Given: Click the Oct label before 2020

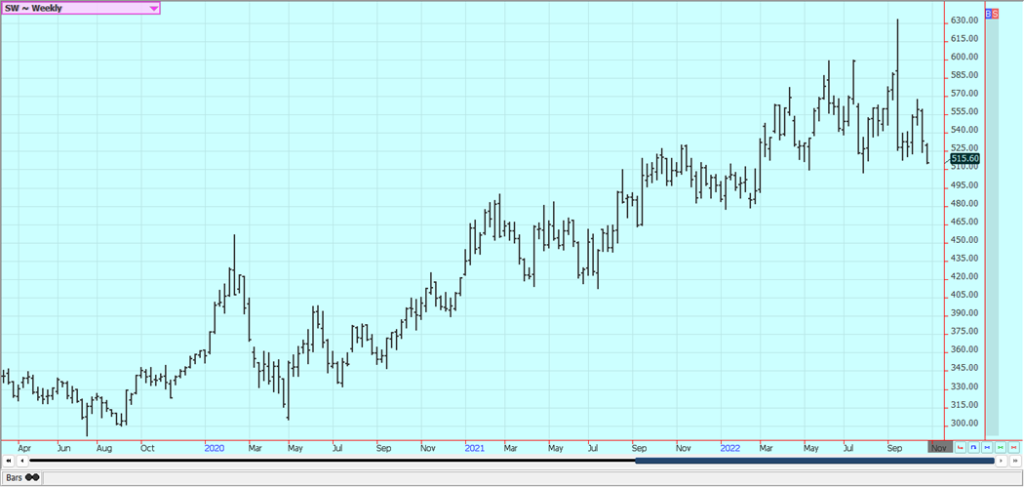Looking at the screenshot, I should [148, 448].
